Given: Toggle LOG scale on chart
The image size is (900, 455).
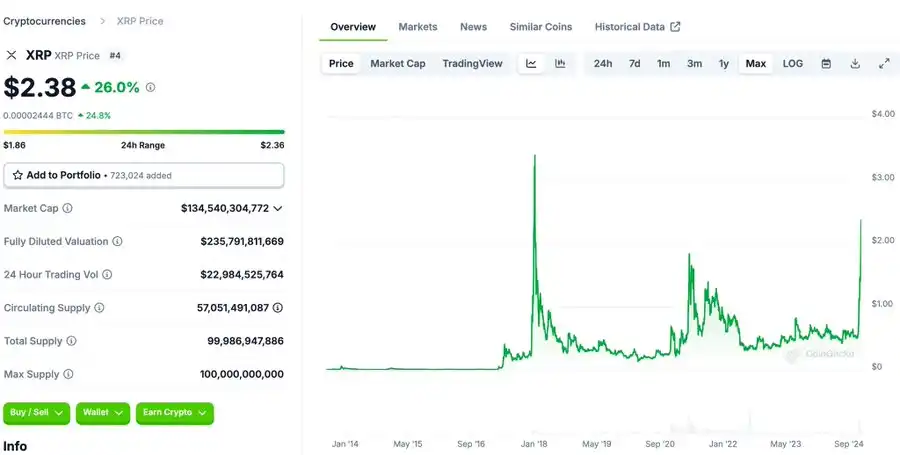Looking at the screenshot, I should click(x=792, y=64).
